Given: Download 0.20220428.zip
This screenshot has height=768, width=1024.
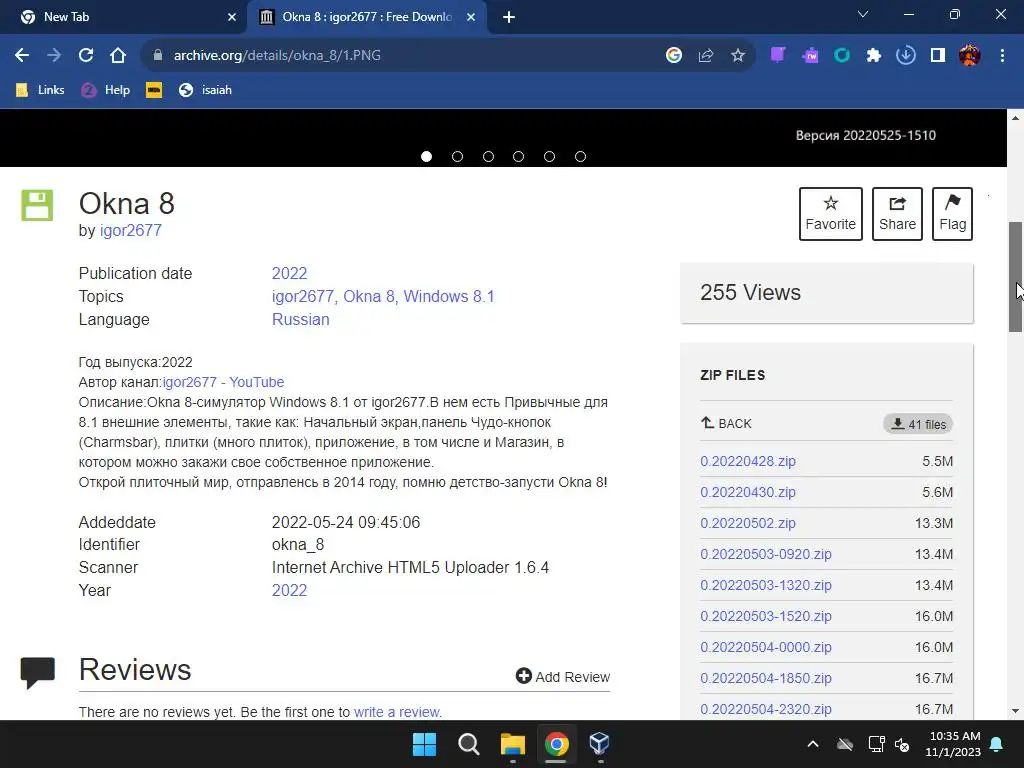Looking at the screenshot, I should point(748,461).
